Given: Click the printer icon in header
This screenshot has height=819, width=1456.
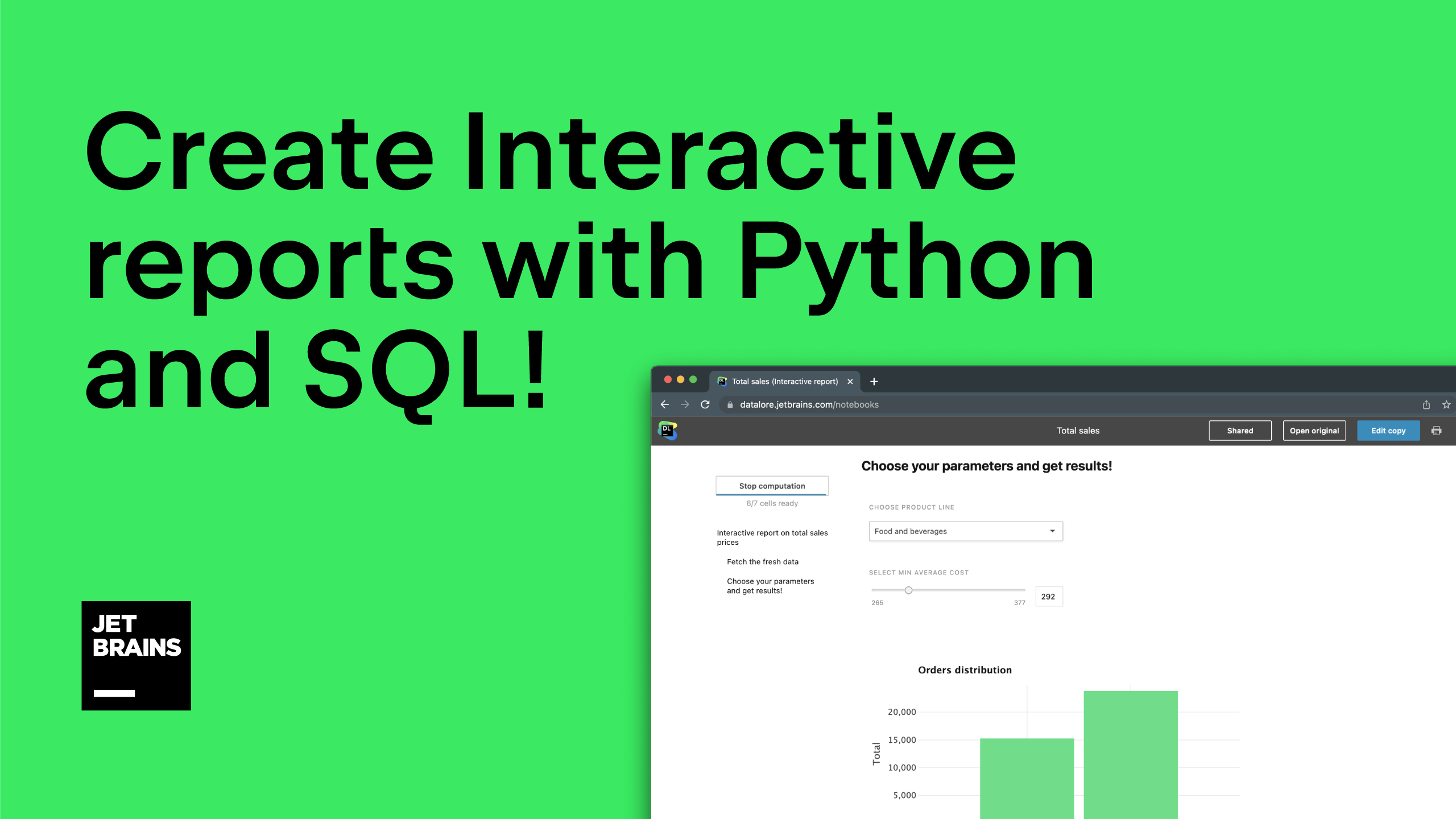Looking at the screenshot, I should click(x=1437, y=431).
